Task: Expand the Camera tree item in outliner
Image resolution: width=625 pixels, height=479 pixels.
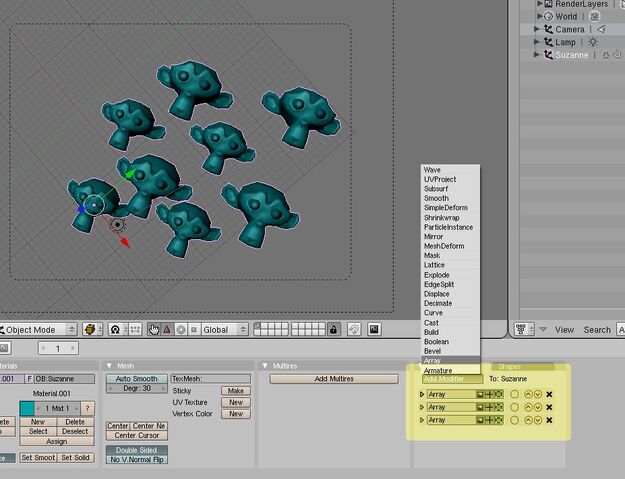Action: [x=537, y=29]
